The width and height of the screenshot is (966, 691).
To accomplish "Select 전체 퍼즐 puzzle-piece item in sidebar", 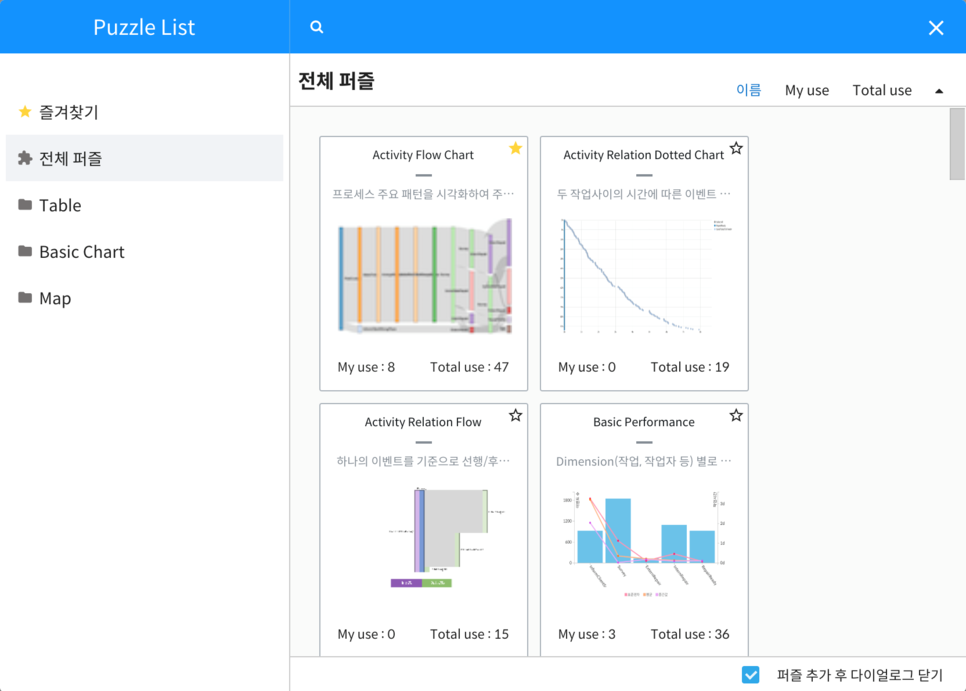I will pos(26,158).
